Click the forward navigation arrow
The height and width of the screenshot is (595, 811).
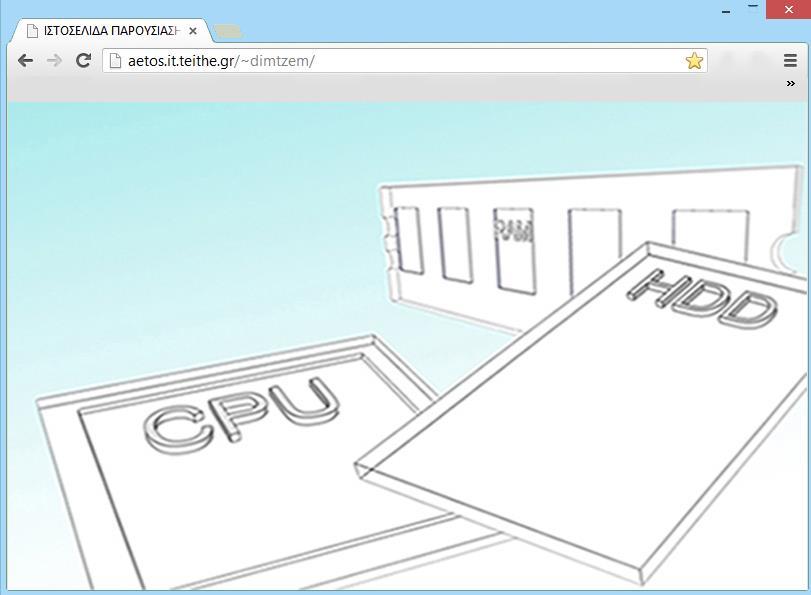click(x=54, y=61)
